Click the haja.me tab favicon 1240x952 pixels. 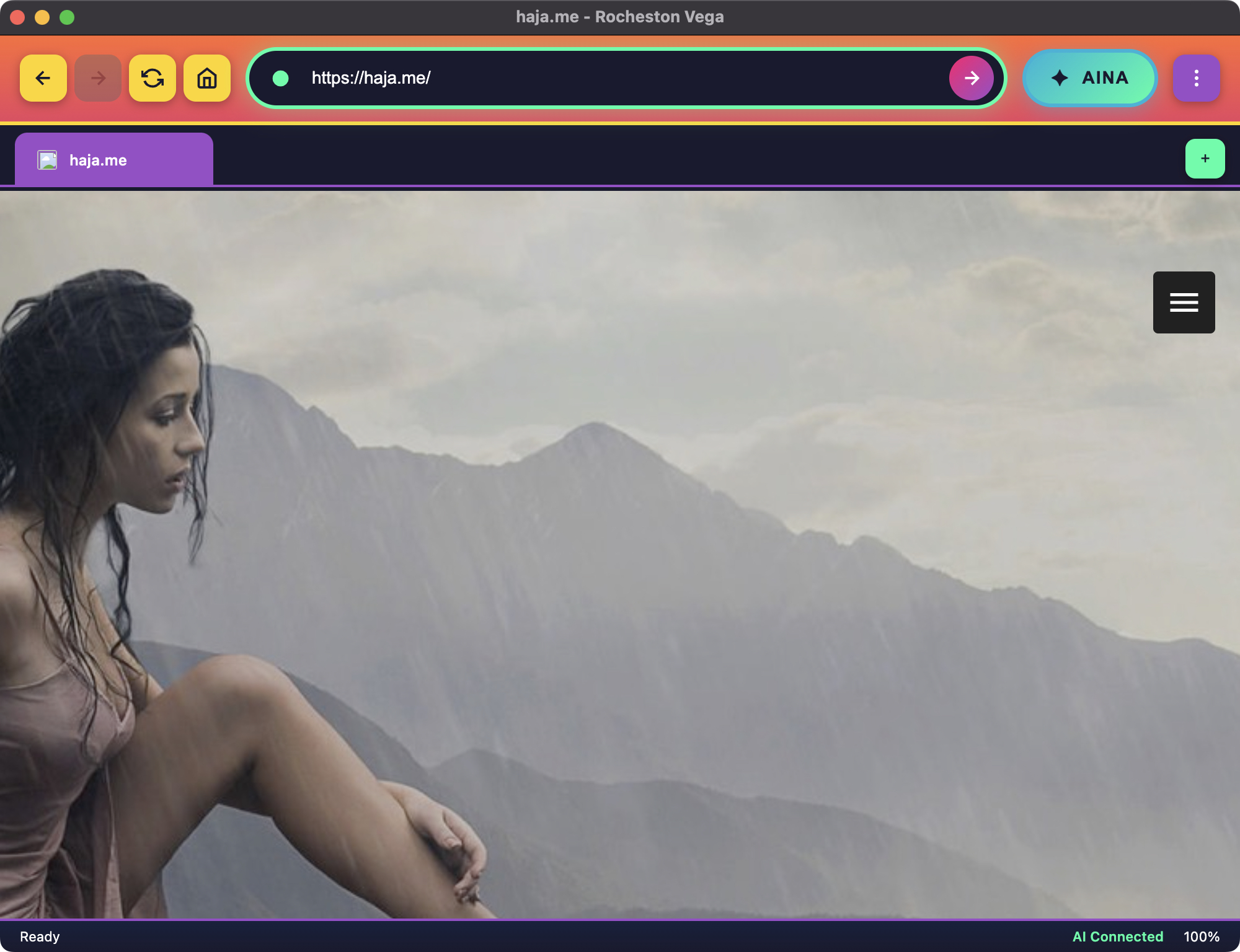coord(47,160)
